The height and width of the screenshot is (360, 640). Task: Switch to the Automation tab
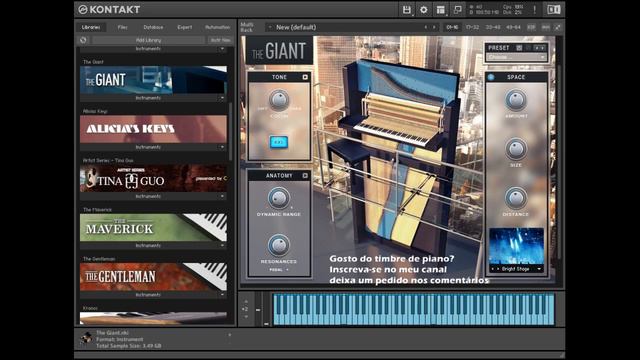[x=218, y=27]
